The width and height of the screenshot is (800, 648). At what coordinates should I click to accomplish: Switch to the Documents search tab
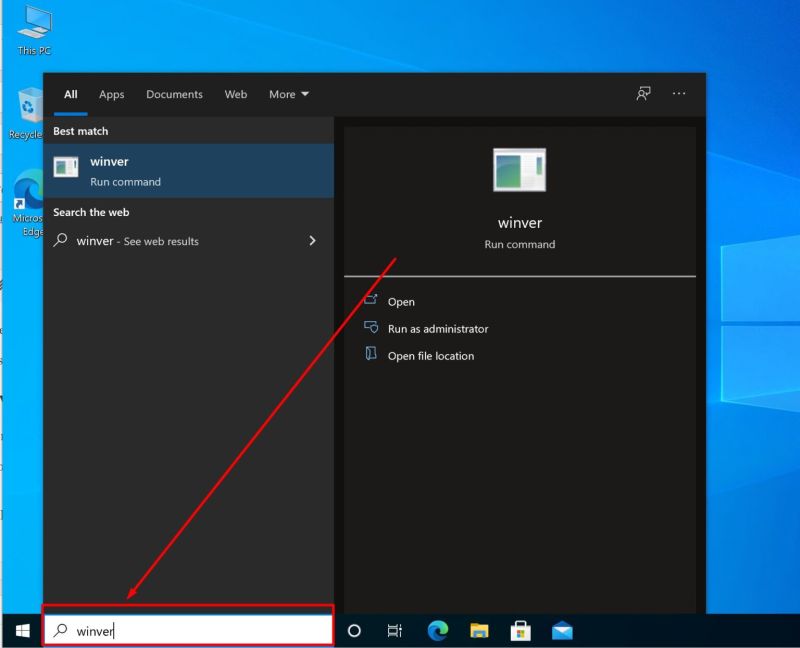tap(174, 94)
